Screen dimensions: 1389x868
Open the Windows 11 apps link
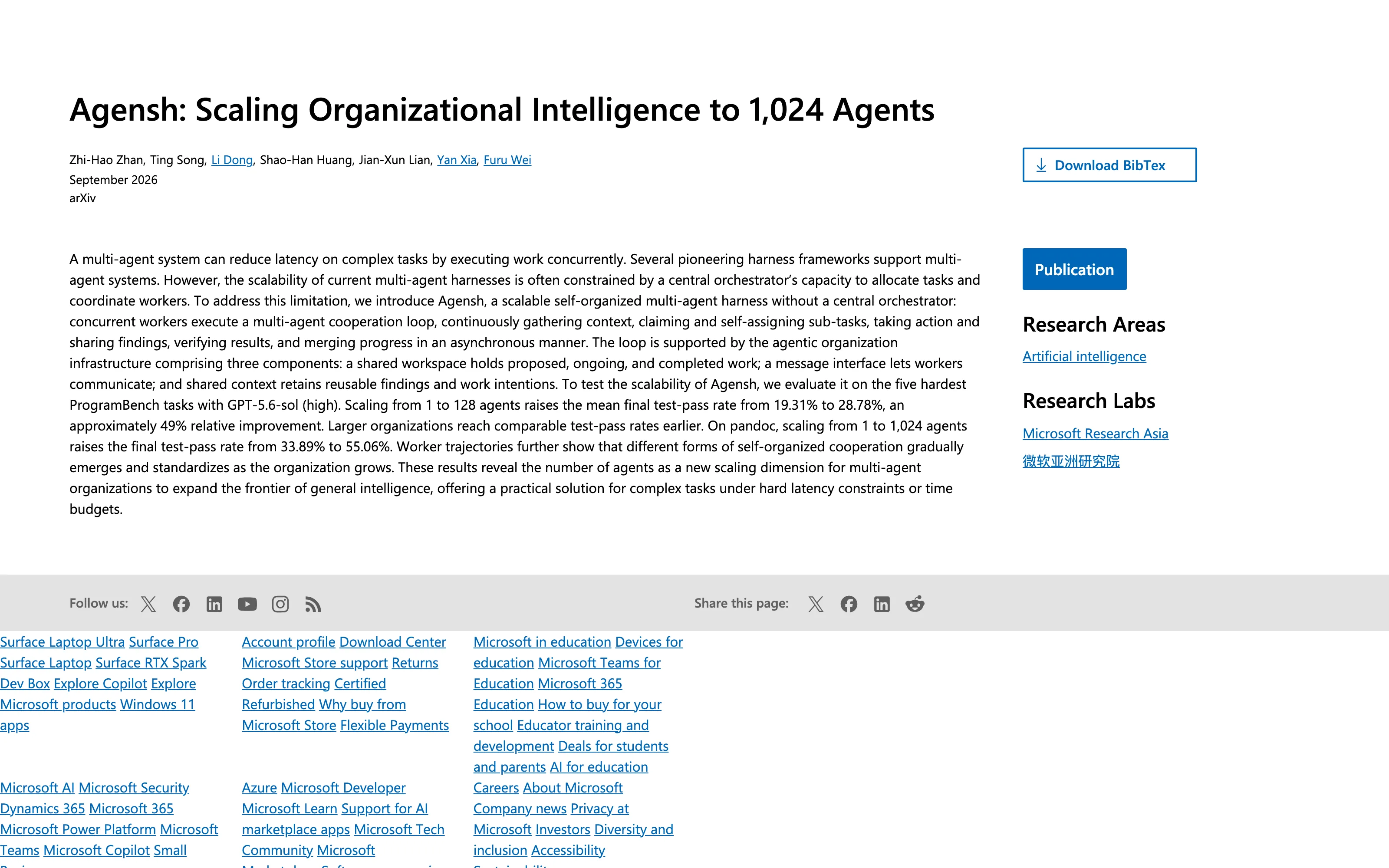coord(158,704)
